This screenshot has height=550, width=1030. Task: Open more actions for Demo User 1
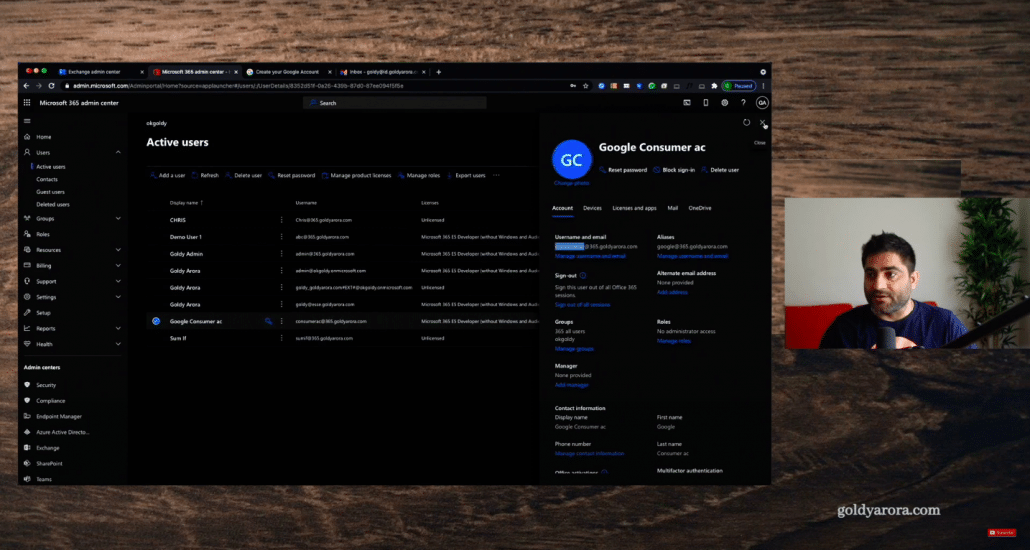(x=282, y=237)
